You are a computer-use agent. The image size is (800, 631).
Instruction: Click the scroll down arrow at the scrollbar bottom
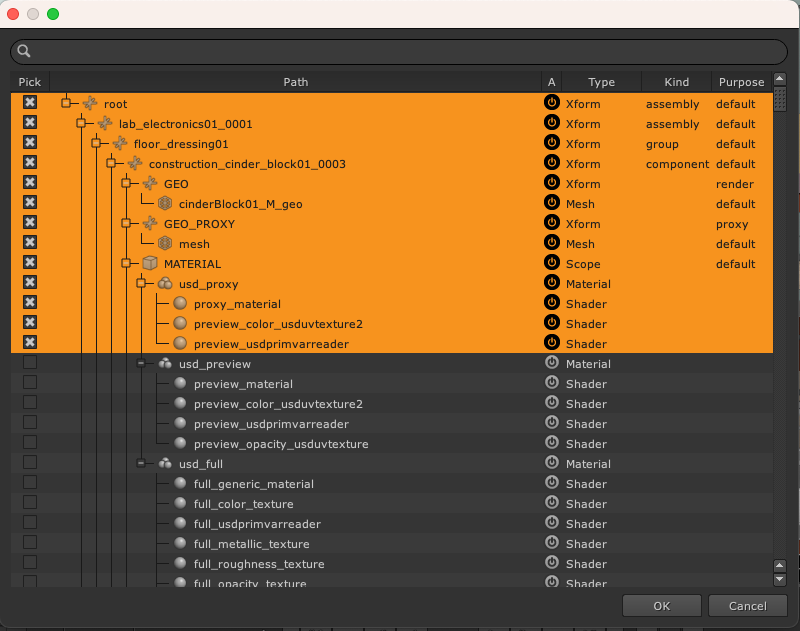(x=780, y=579)
